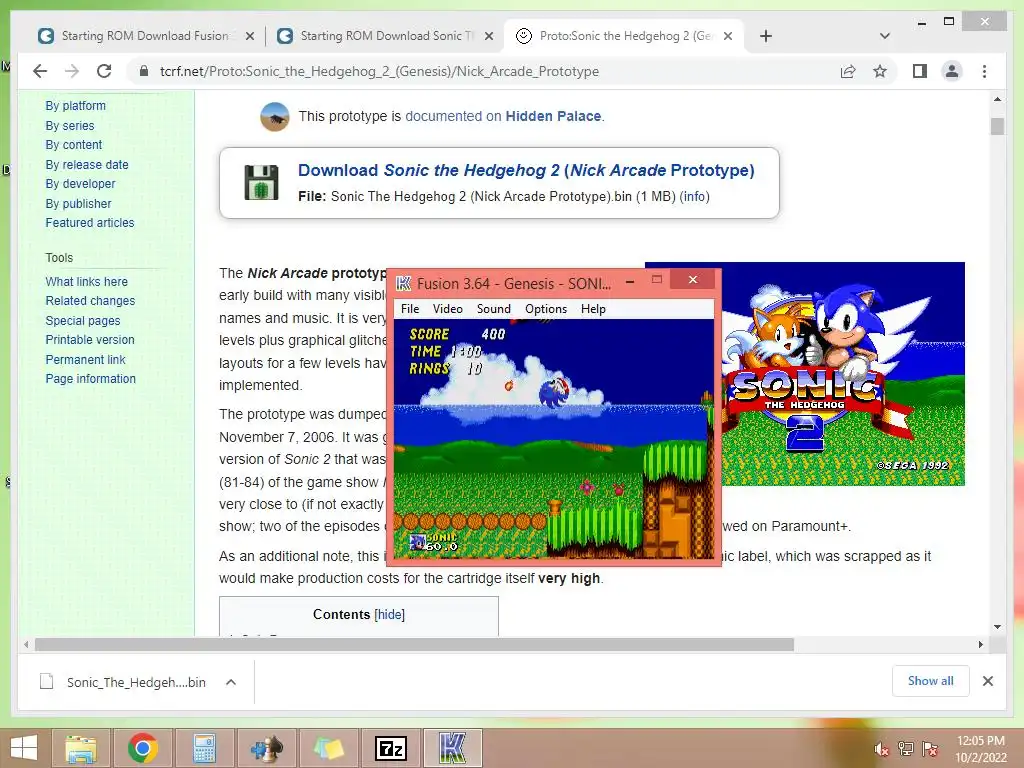This screenshot has height=768, width=1024.
Task: Open Special pages link
Action: 83,321
